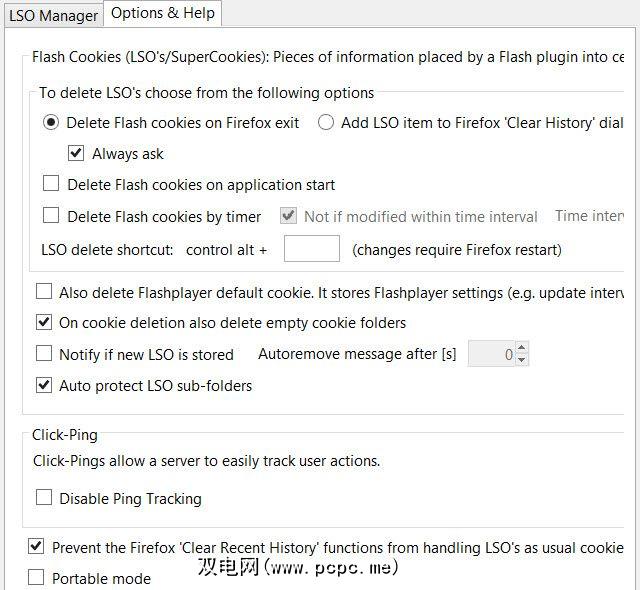Increase Autoremove seconds with up arrow

[522, 348]
